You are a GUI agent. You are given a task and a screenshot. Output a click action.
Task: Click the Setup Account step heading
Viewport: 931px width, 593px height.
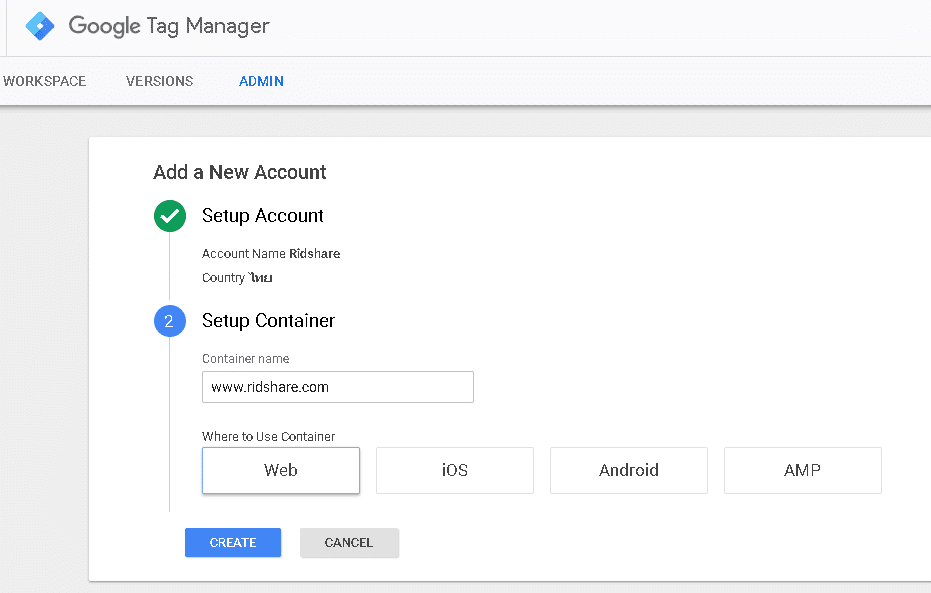[262, 215]
